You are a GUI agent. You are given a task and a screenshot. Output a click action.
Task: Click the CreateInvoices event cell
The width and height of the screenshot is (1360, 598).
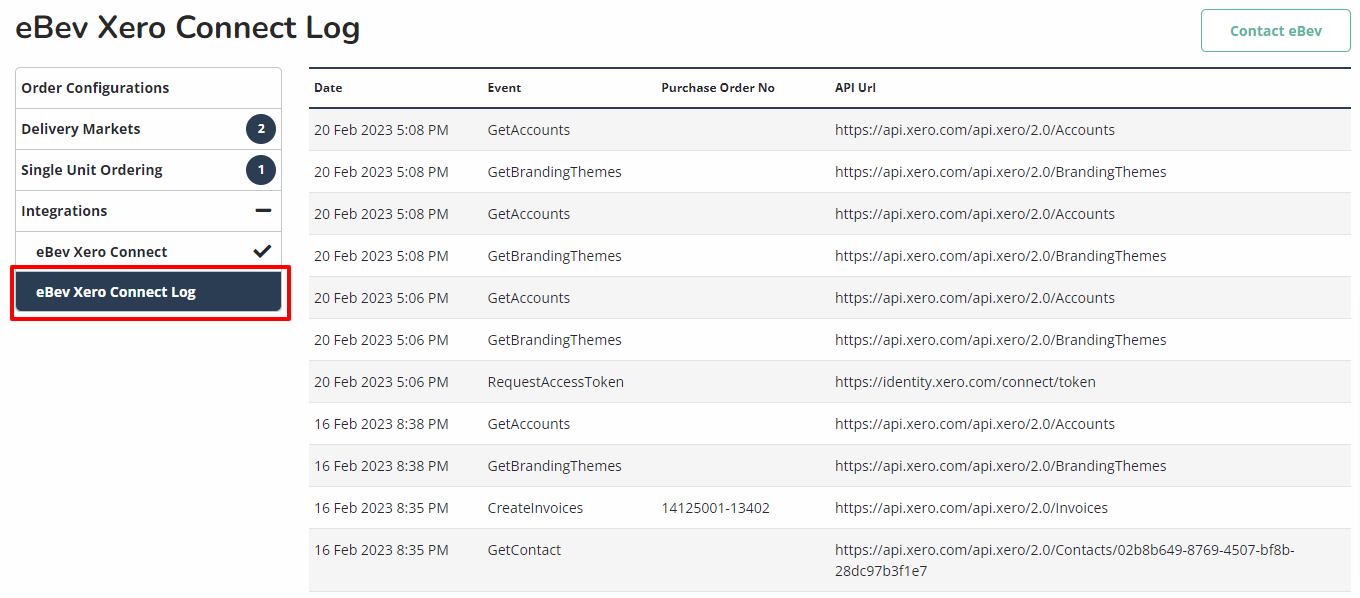(x=535, y=508)
